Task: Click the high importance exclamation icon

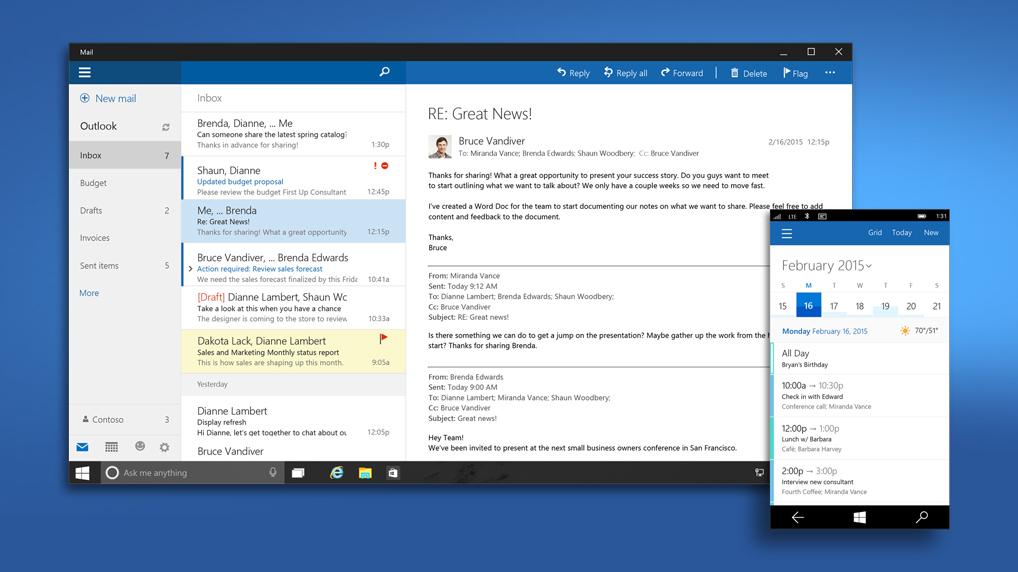Action: coord(375,166)
